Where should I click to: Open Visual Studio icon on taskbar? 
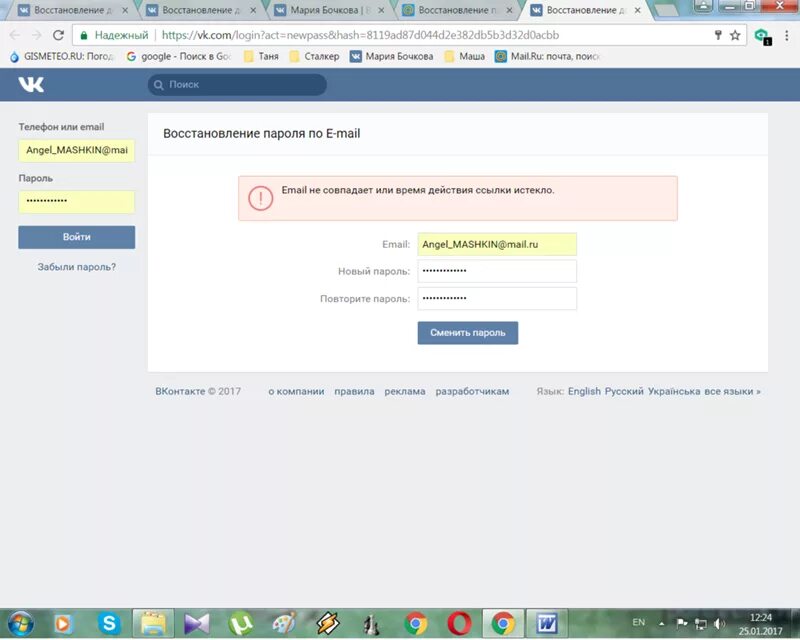click(x=197, y=624)
